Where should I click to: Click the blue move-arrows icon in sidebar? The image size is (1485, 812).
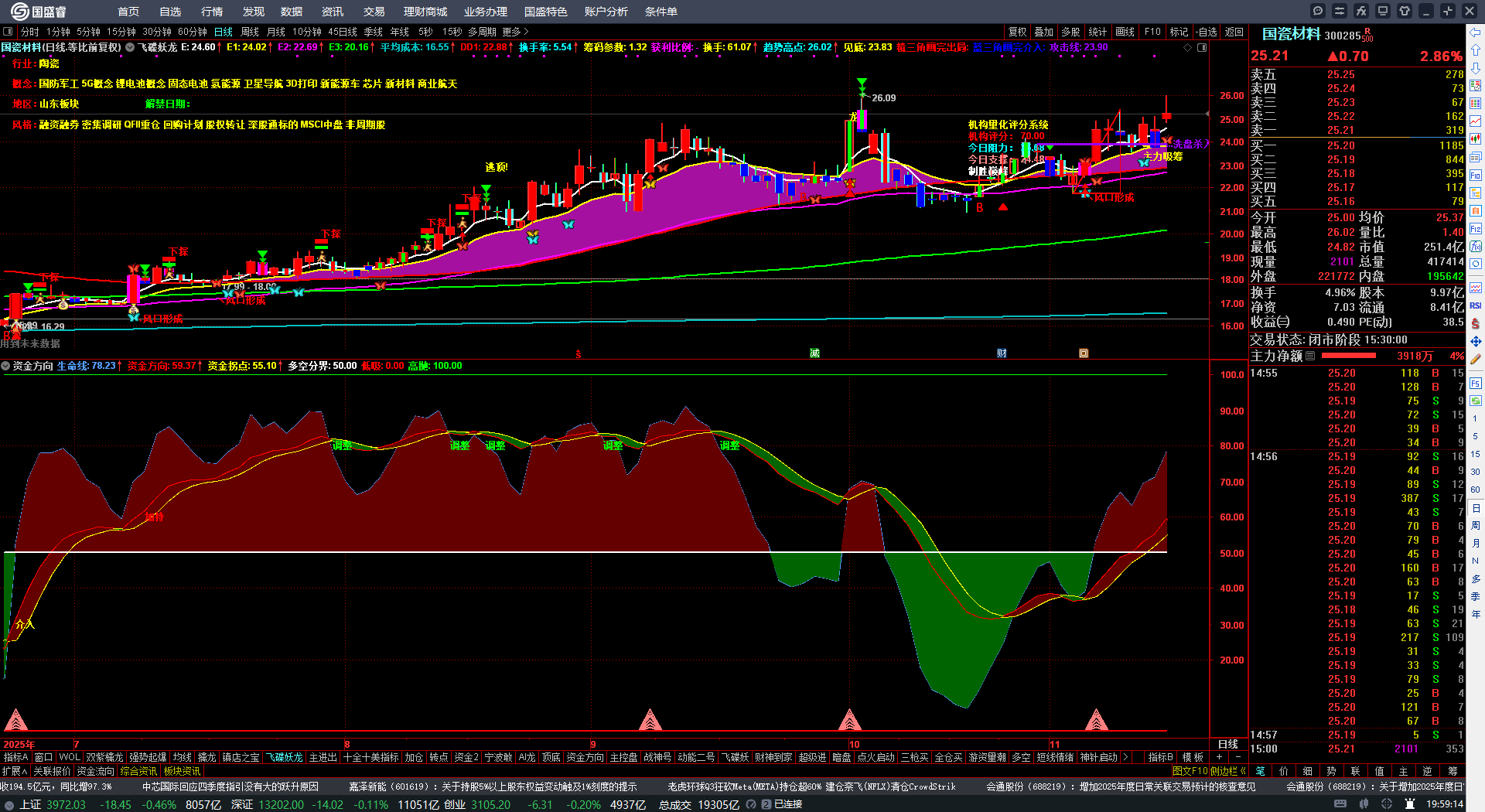click(1476, 341)
